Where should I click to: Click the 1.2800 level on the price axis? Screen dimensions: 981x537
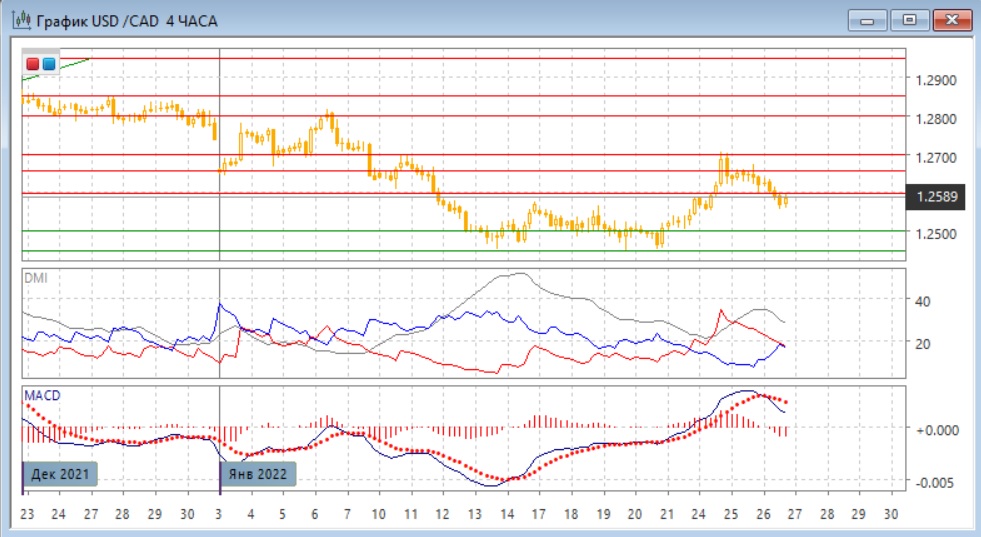tap(938, 119)
